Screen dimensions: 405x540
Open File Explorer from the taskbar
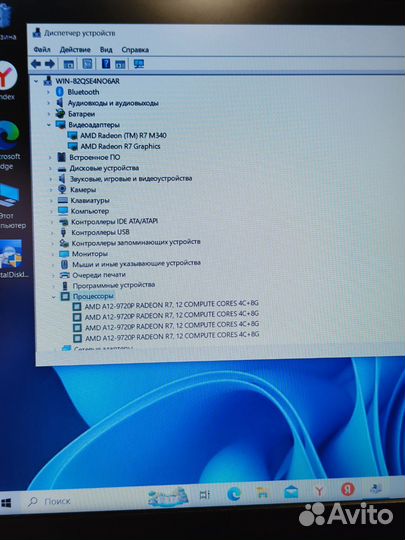click(262, 493)
